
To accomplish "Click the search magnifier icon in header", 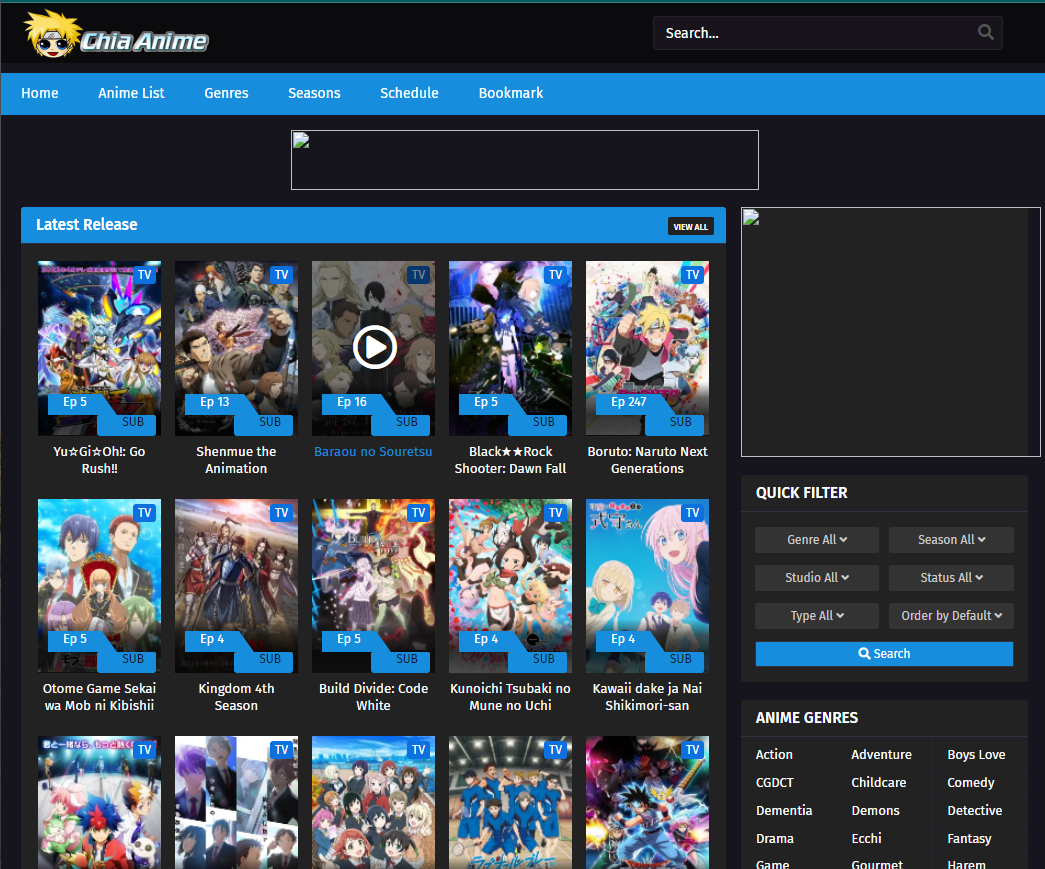I will point(985,32).
